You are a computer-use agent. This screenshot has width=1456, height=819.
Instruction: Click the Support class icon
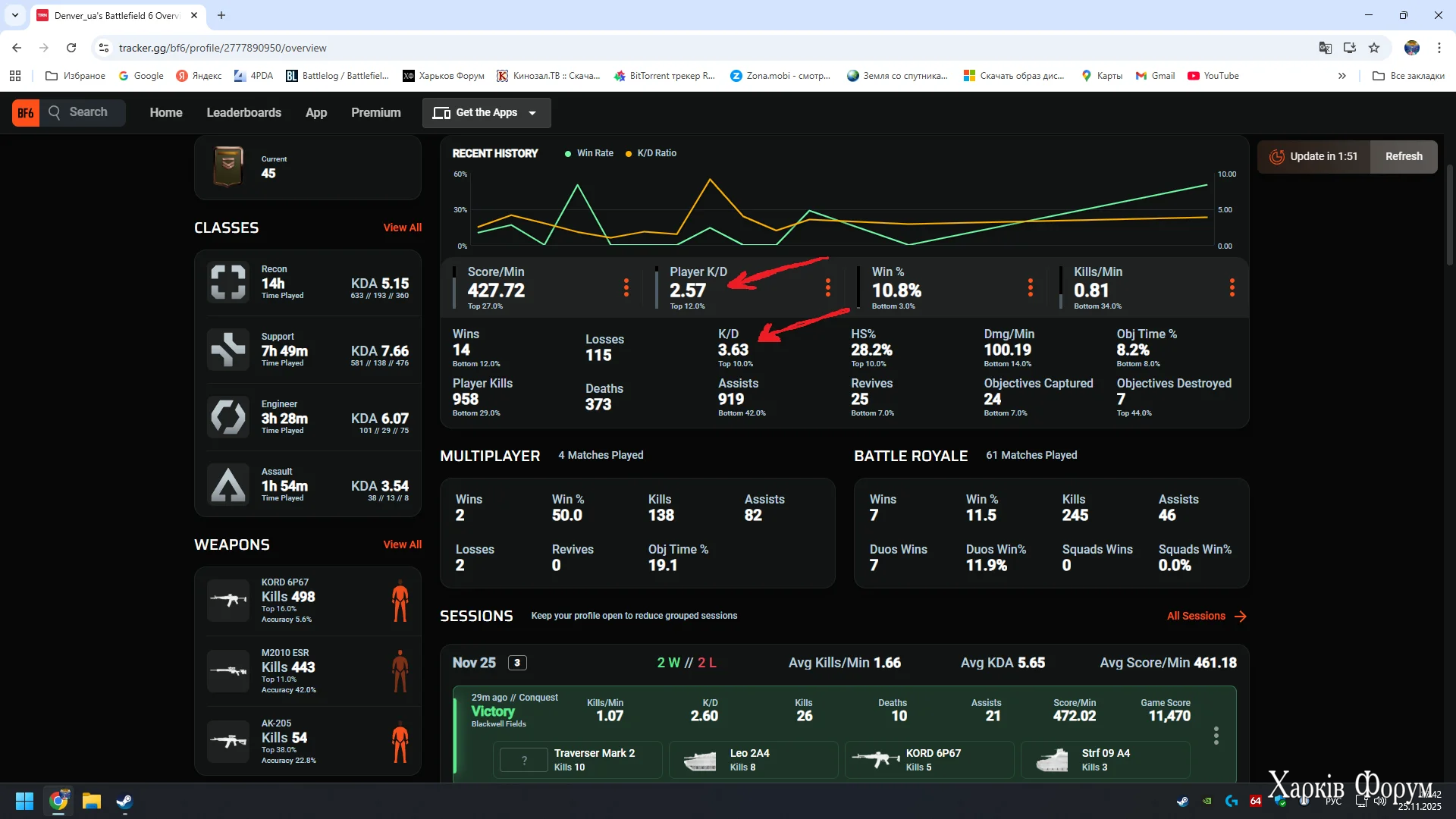coord(227,350)
